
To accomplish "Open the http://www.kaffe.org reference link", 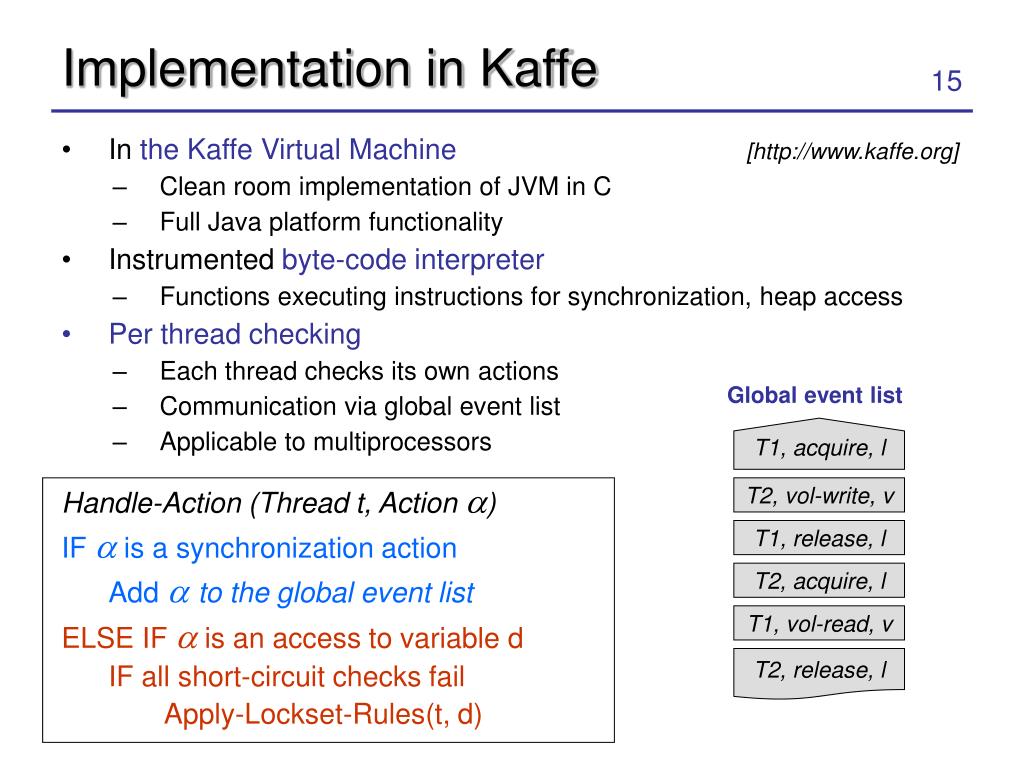I will (853, 152).
